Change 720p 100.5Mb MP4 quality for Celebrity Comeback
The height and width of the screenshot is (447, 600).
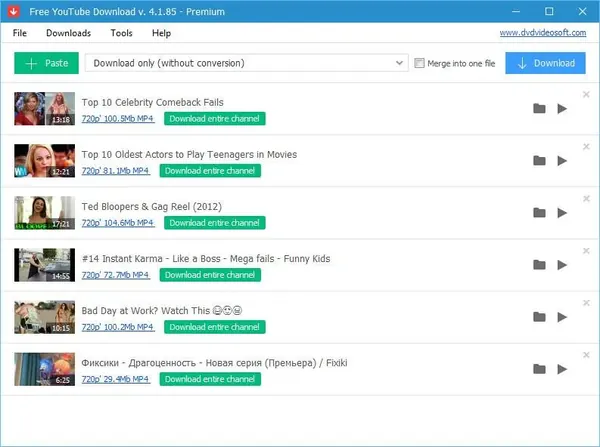coord(118,119)
